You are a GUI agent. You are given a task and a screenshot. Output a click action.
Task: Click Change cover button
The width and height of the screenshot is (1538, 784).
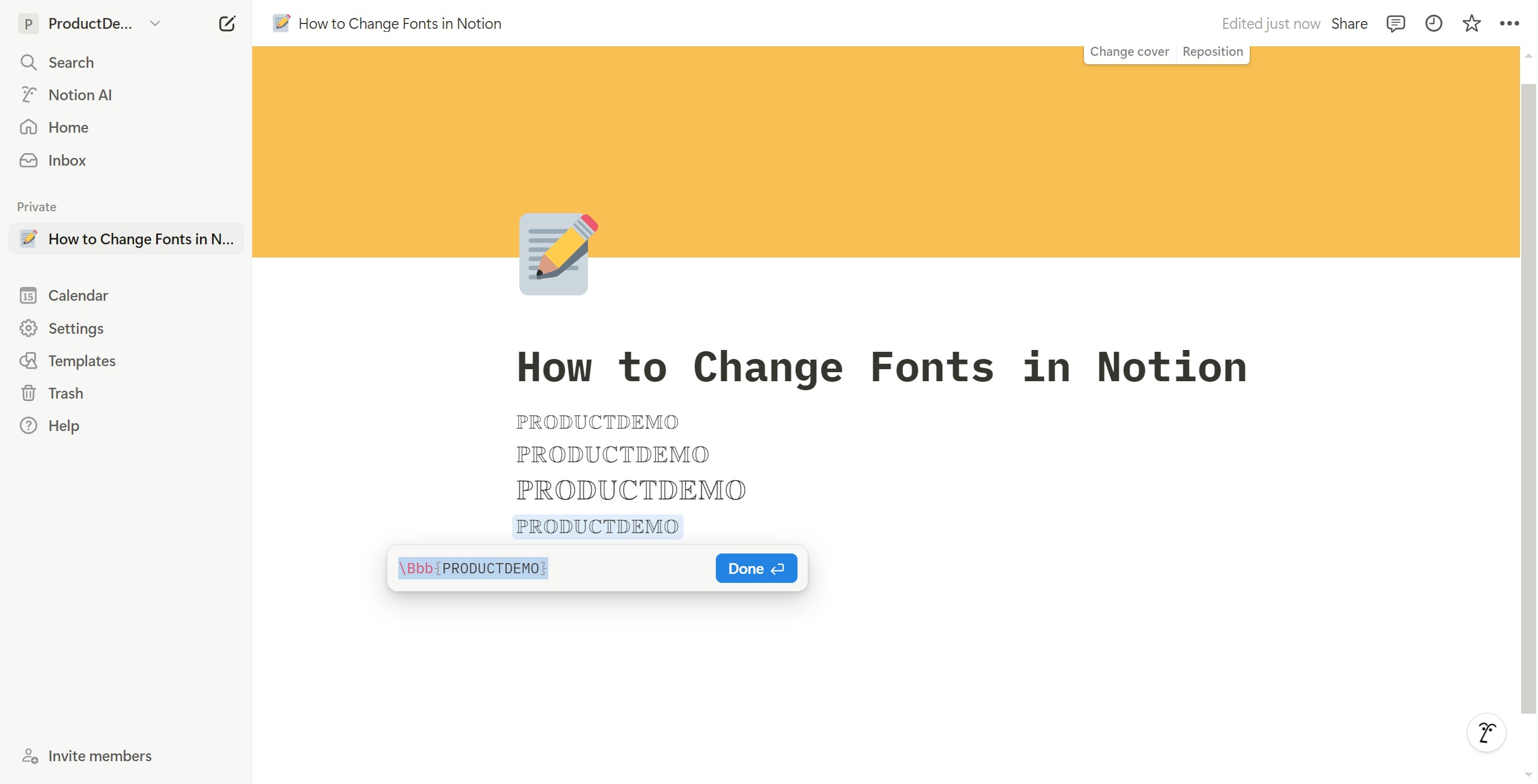(1129, 52)
